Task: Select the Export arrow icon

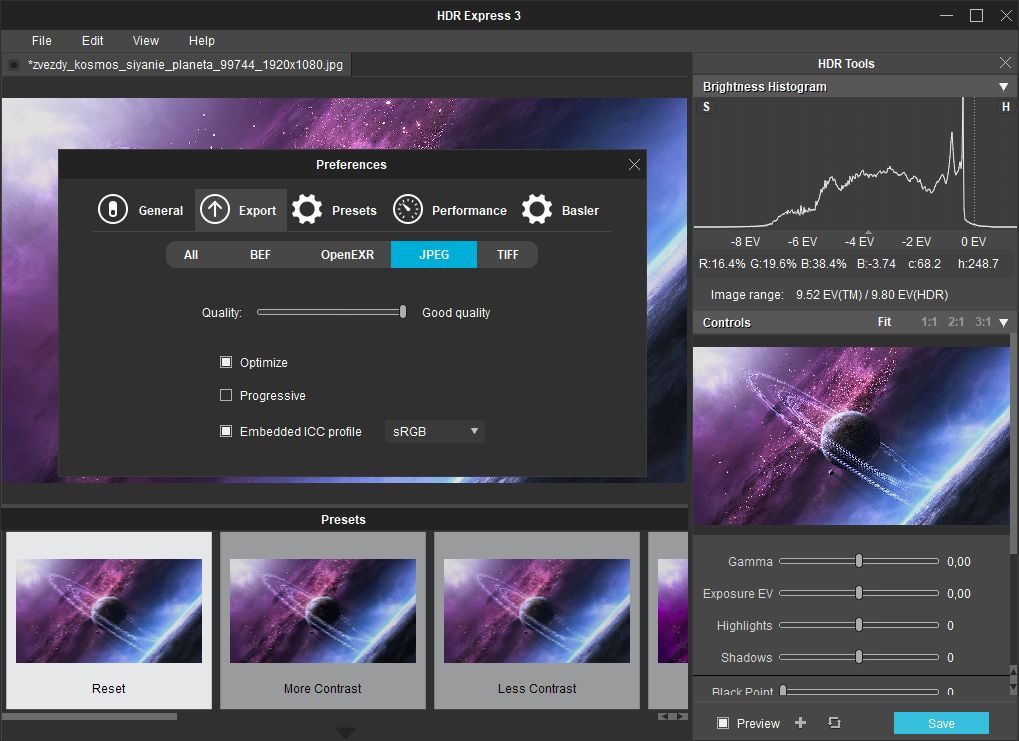Action: pyautogui.click(x=214, y=210)
